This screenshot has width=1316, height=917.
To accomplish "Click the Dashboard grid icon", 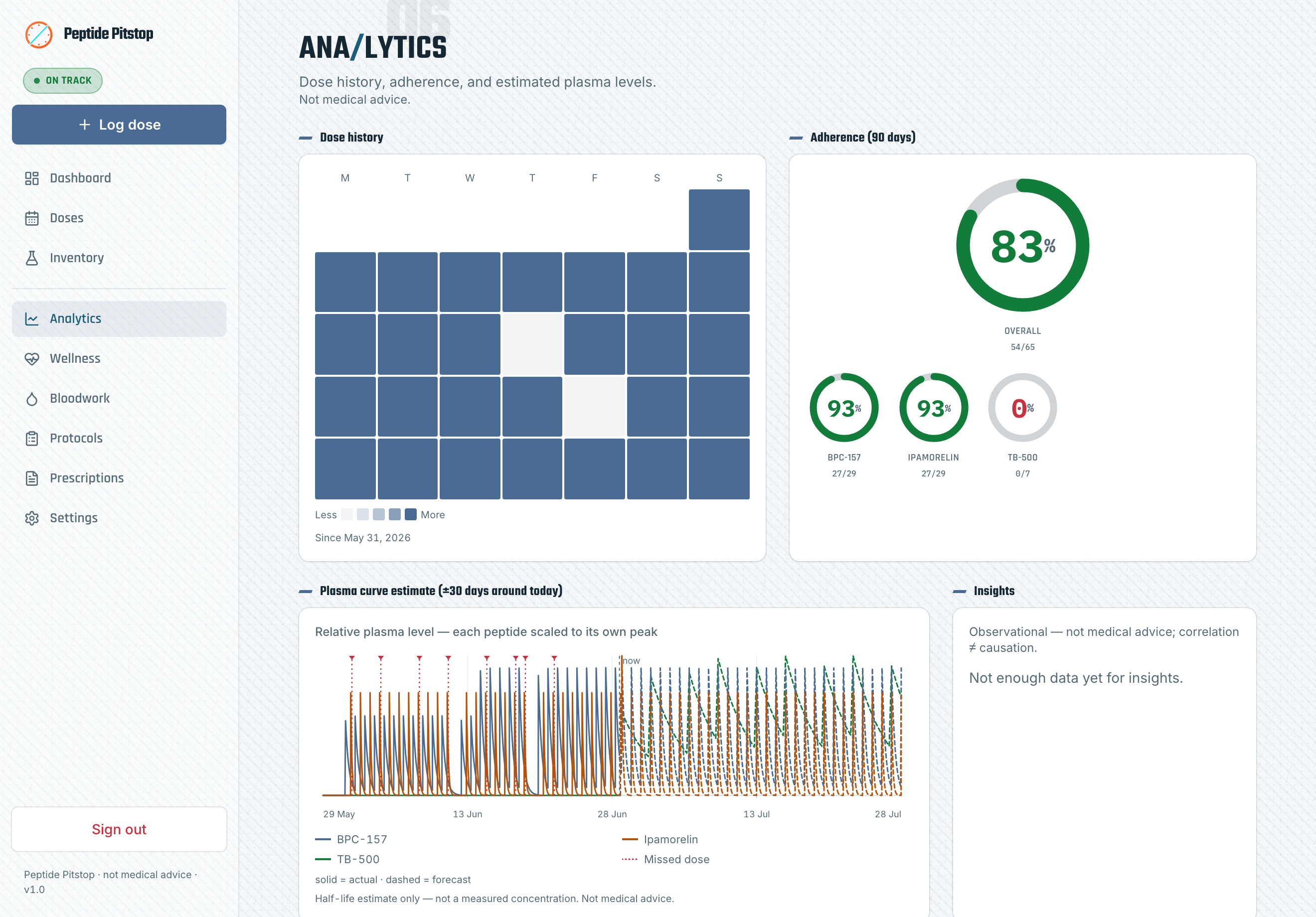I will tap(31, 178).
